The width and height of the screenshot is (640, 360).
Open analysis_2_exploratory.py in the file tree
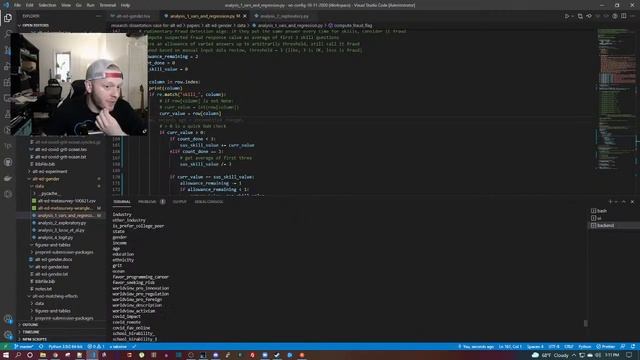[x=62, y=223]
